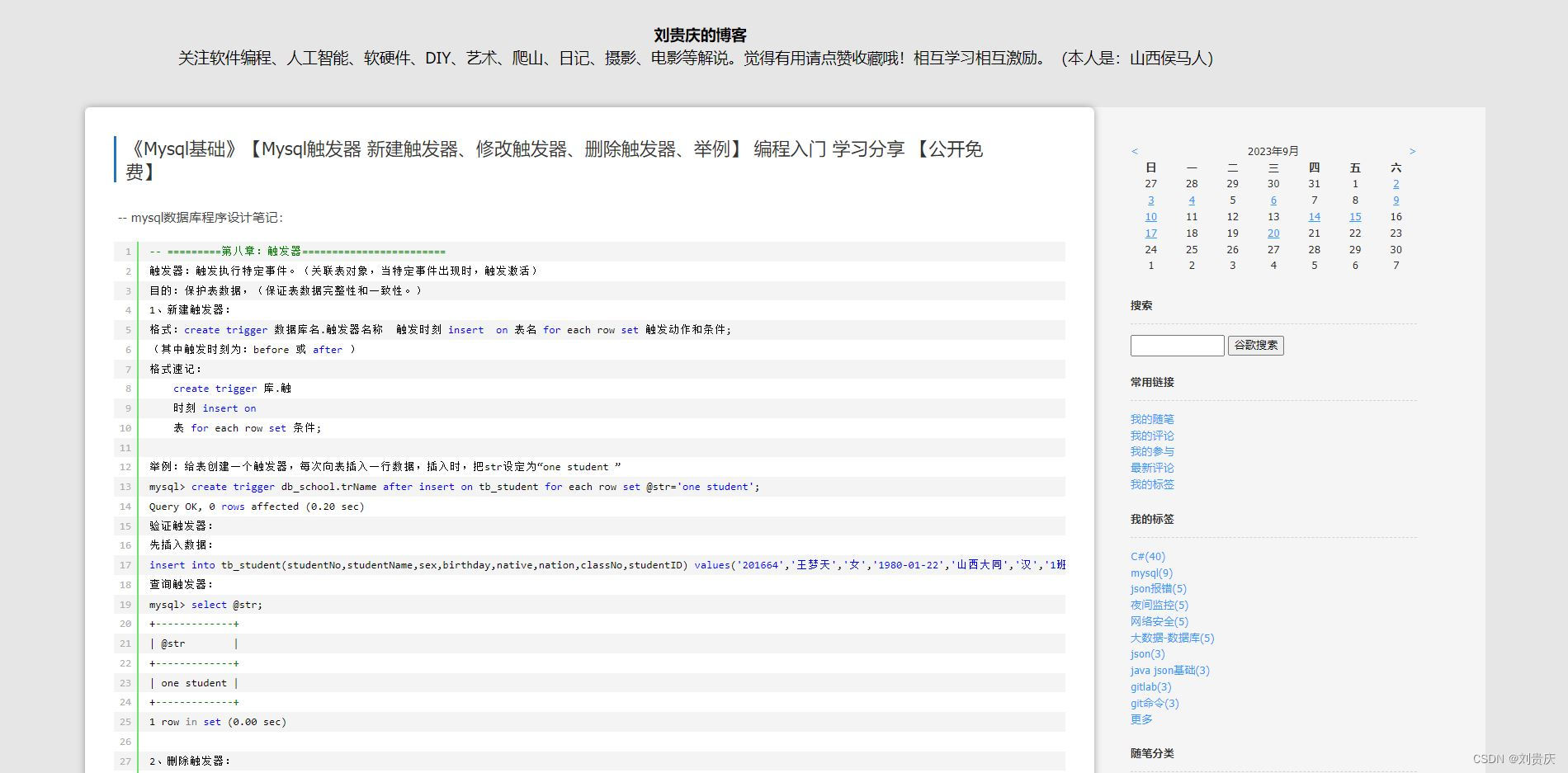Click code line 27 删除触发器 heading

[190, 761]
